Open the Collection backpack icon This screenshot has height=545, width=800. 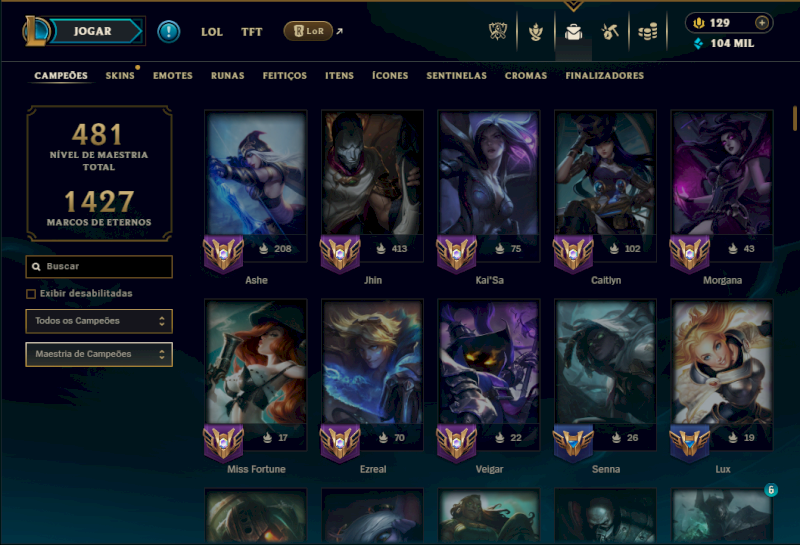pos(573,32)
